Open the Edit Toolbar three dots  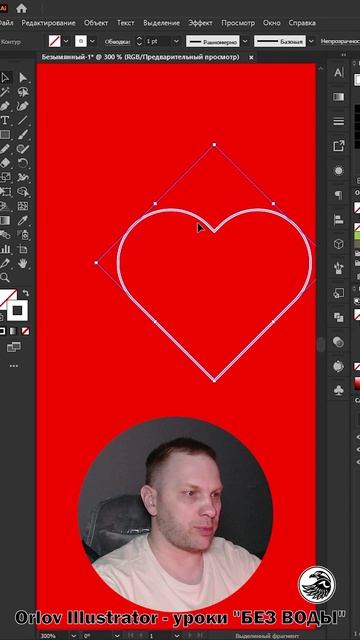click(x=13, y=366)
